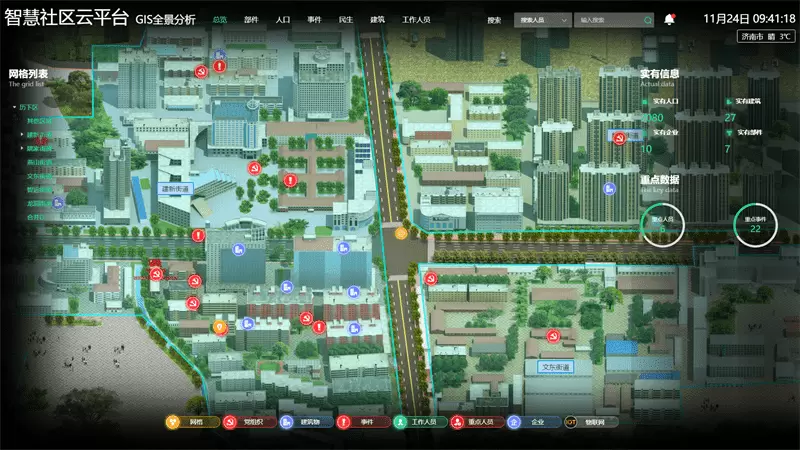Screen dimensions: 800x450
Task: Click the 重点事件 circular gauge showing 22
Action: (x=755, y=225)
